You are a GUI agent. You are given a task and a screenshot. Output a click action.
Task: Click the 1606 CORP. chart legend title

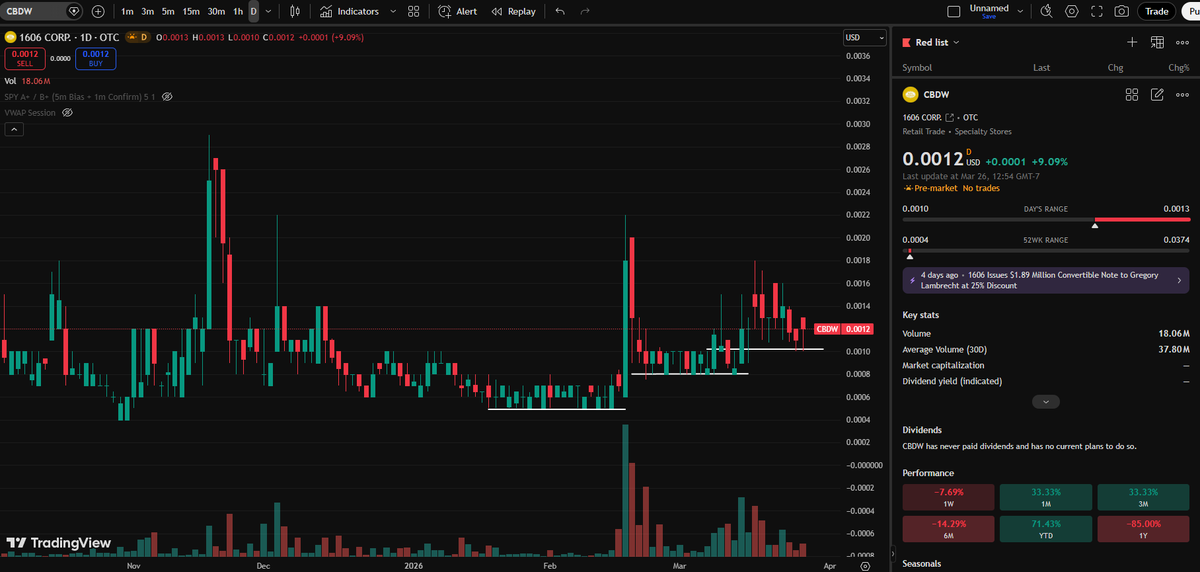click(x=68, y=37)
